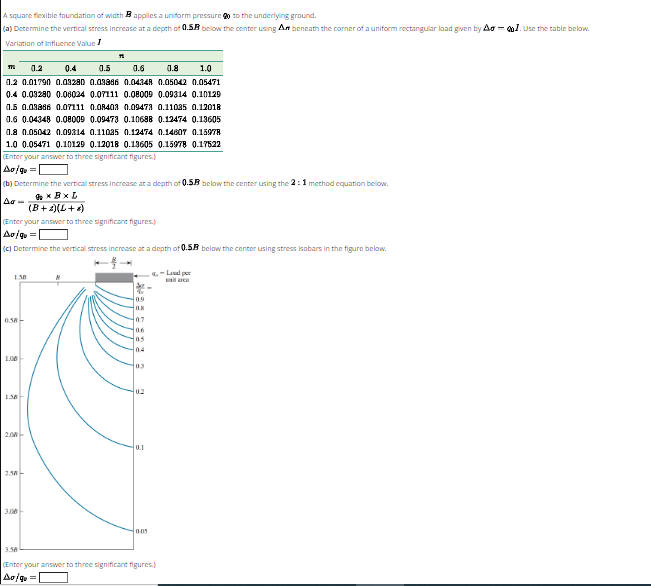Select table cell value 0.17522

(206, 145)
